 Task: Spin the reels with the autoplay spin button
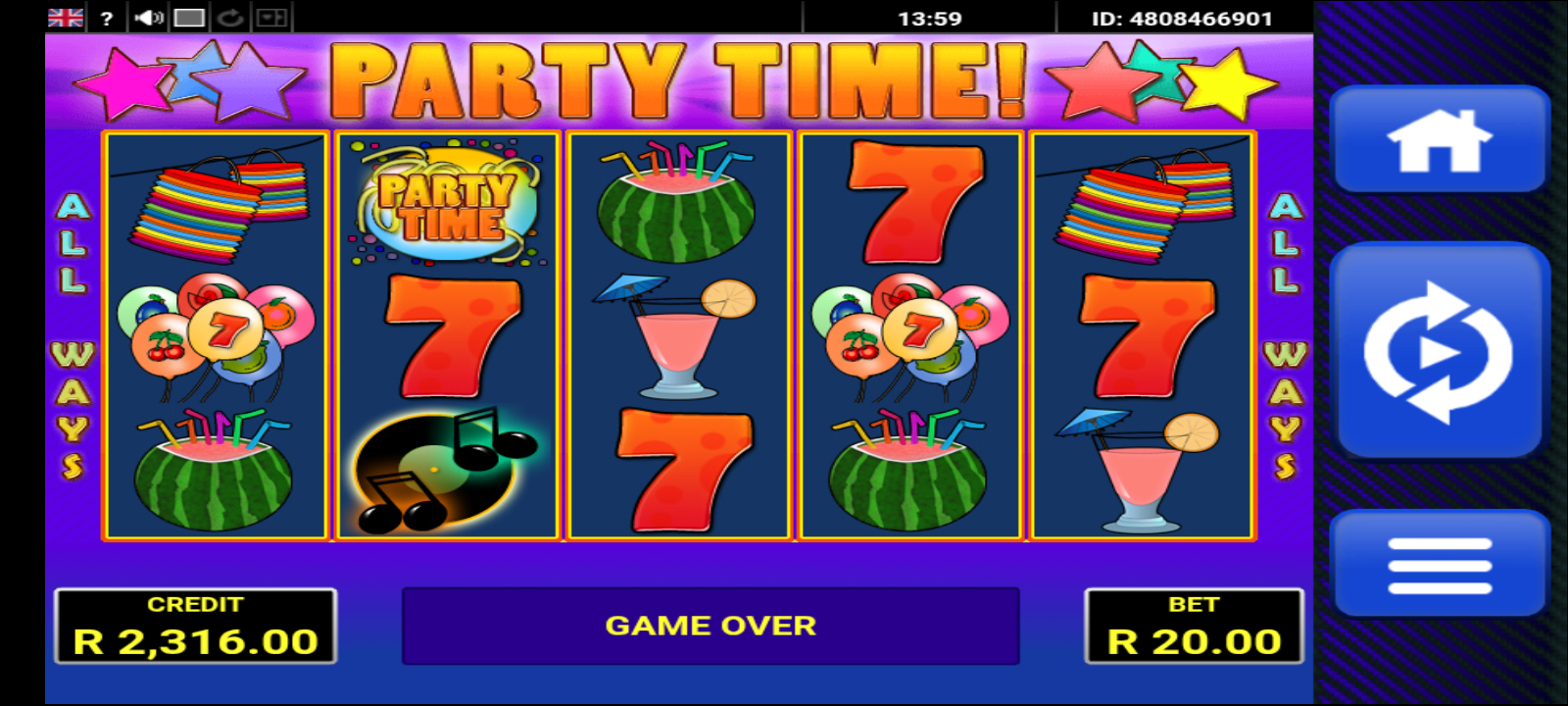1439,351
